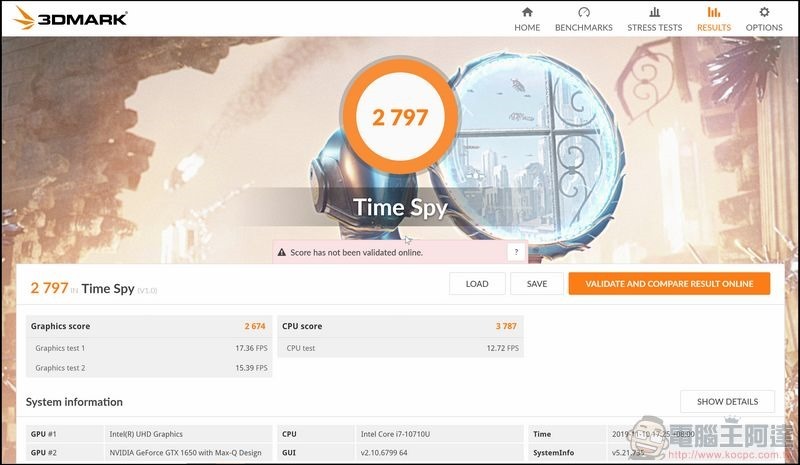
Task: Click the GUI label
Action: point(289,453)
